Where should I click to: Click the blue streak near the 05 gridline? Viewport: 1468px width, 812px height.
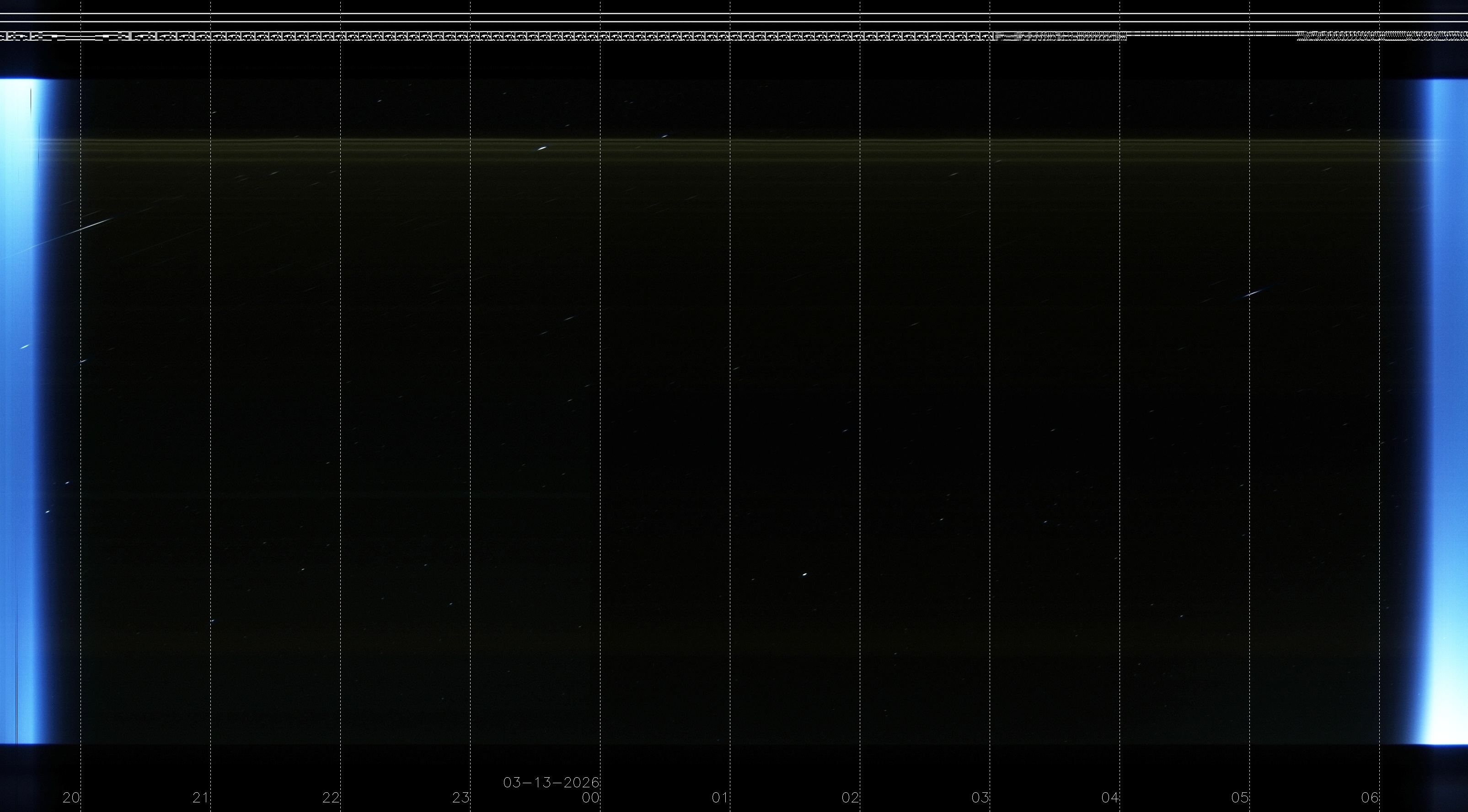(x=1254, y=293)
